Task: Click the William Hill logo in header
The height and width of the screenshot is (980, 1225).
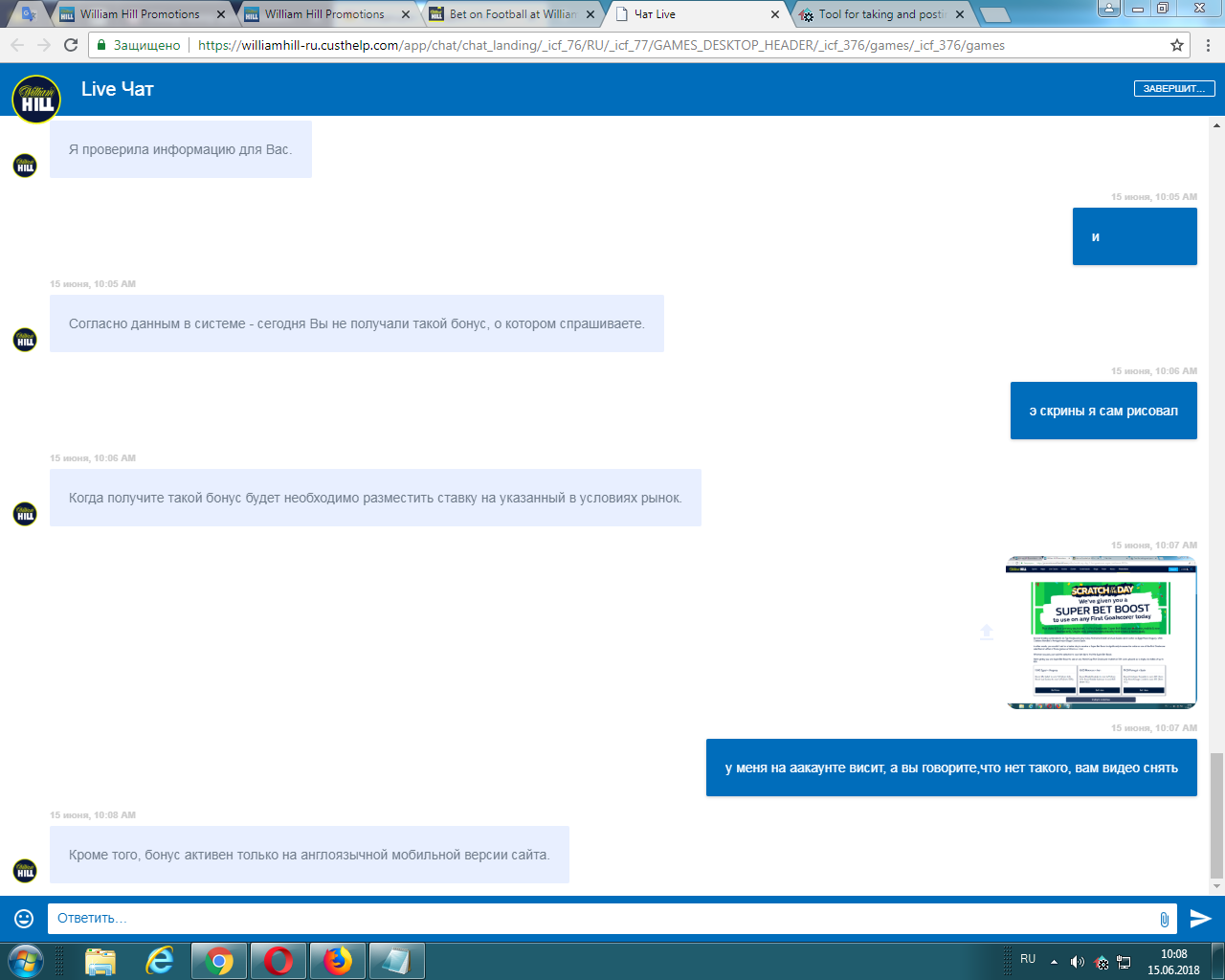Action: click(36, 99)
